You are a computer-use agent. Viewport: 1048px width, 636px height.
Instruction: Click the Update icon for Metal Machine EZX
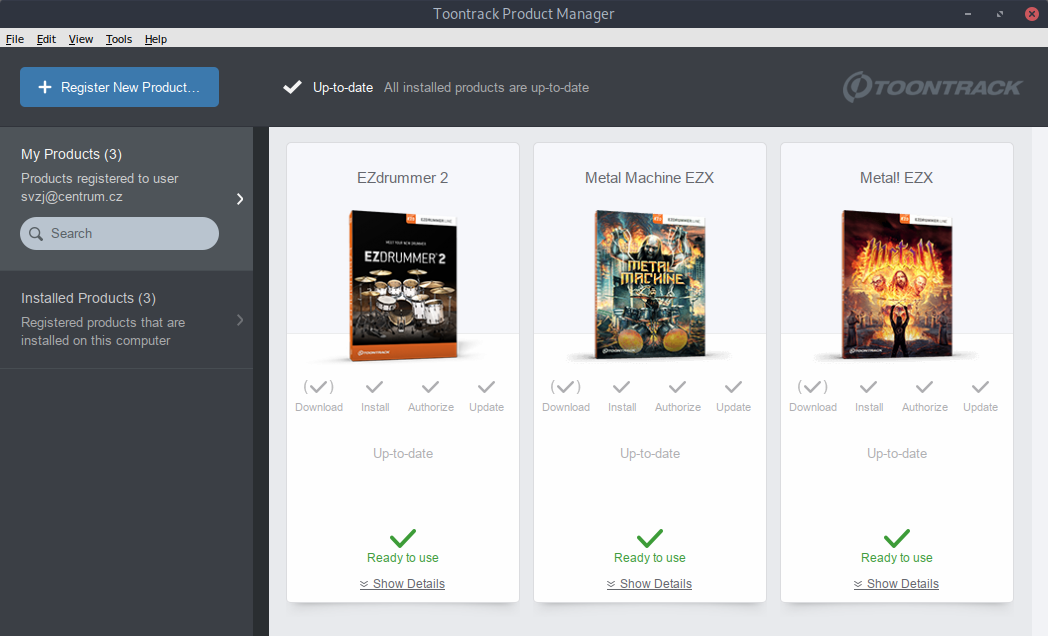pos(733,389)
